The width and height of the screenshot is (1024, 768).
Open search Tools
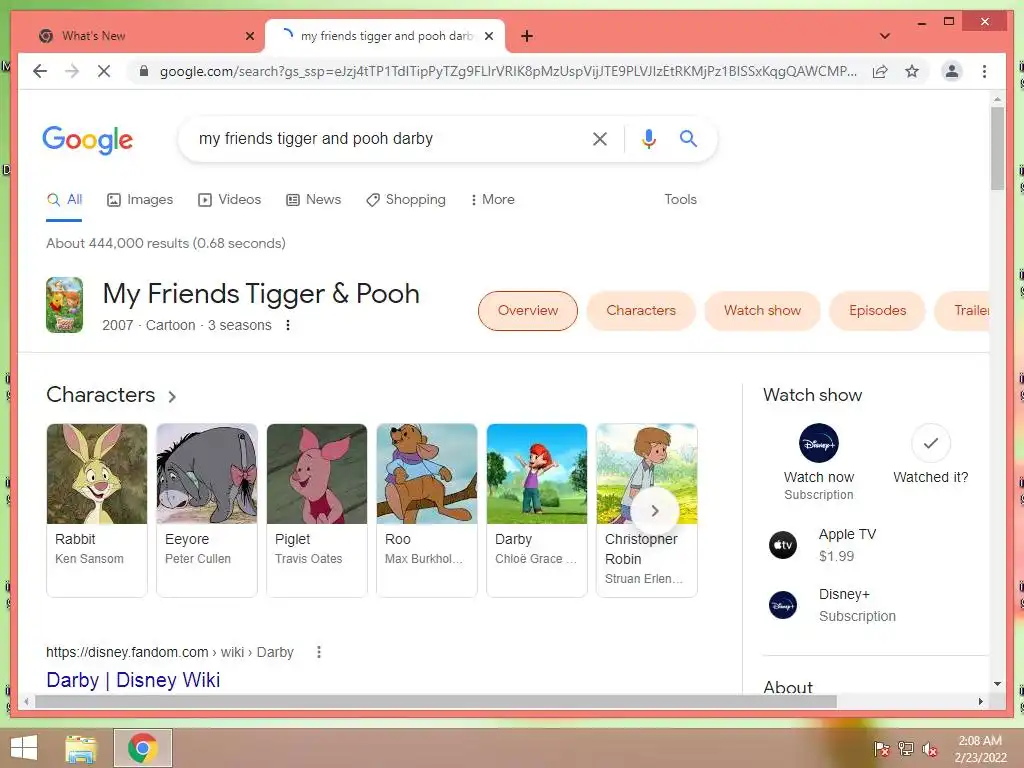pos(680,200)
